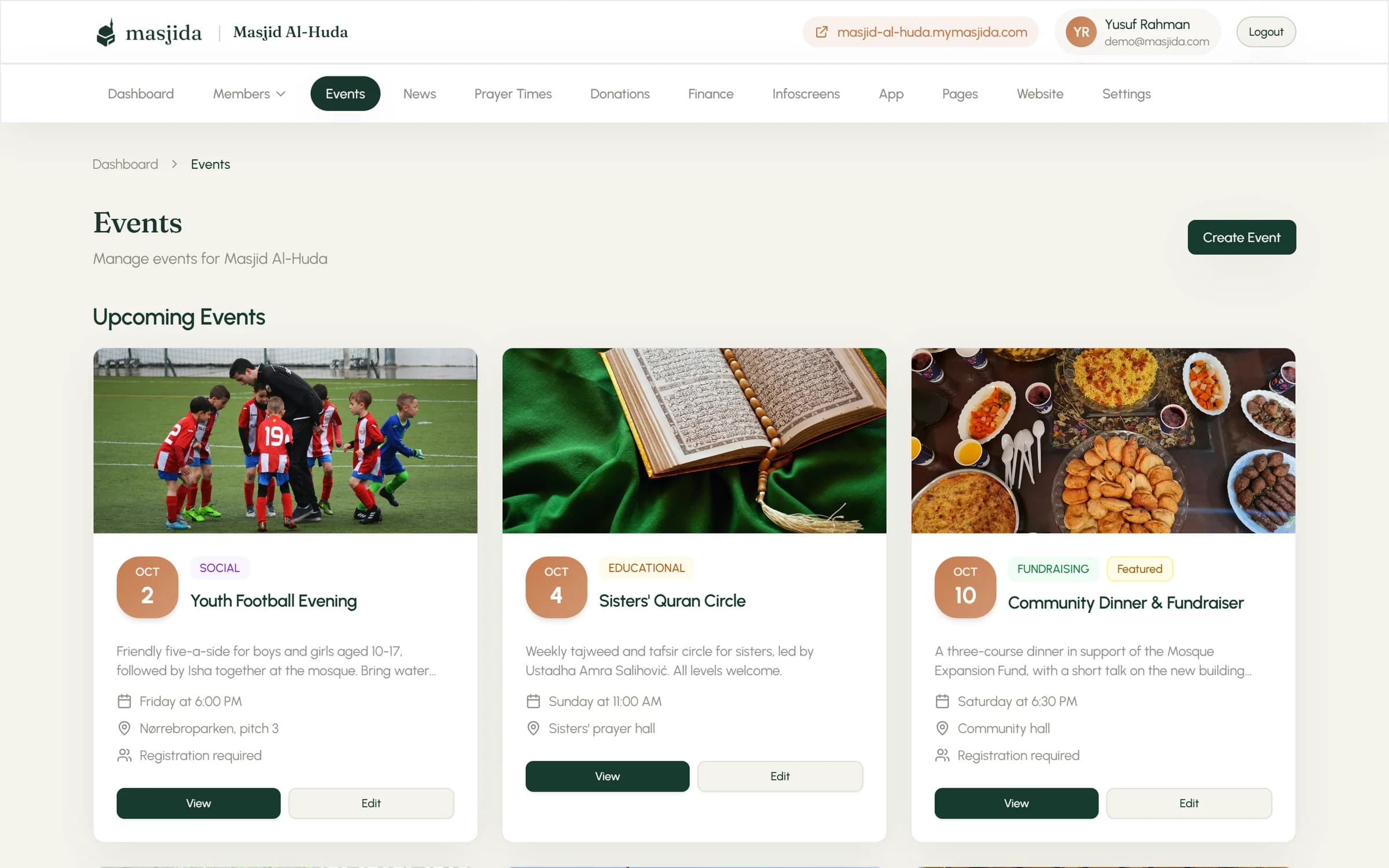Switch to the App nav item
The image size is (1389, 868).
[x=891, y=94]
